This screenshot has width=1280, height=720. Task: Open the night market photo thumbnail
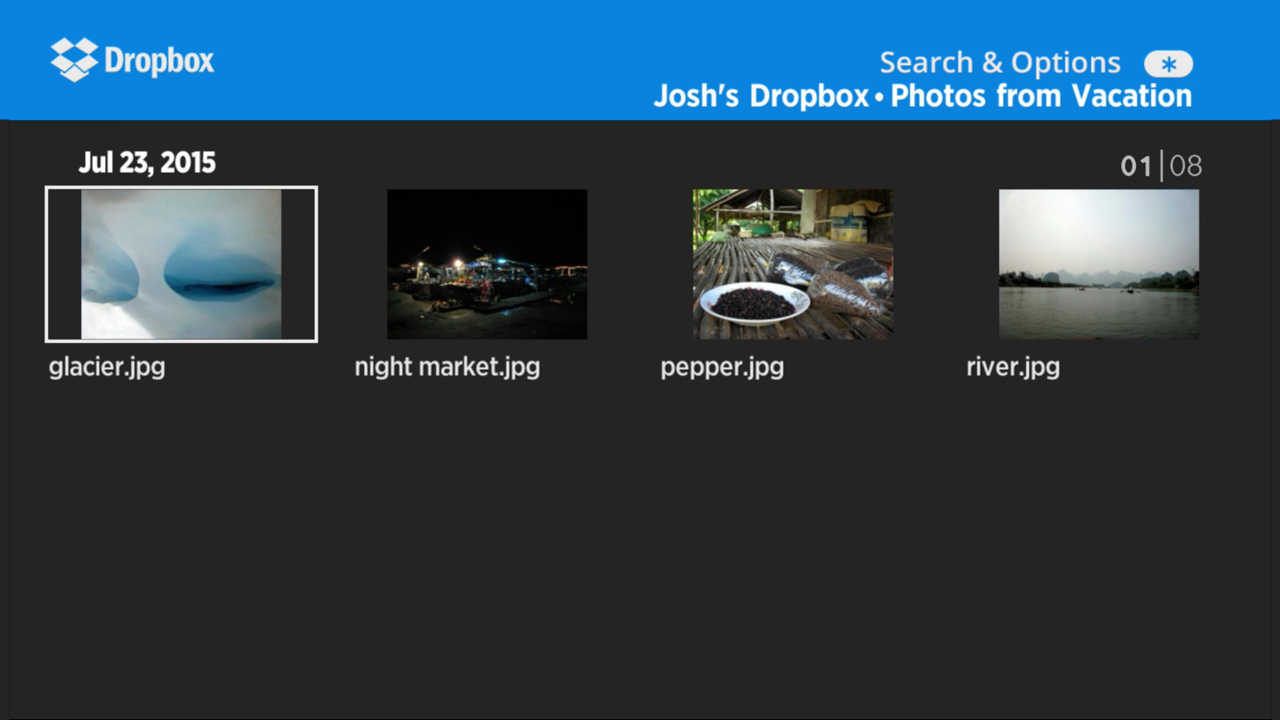click(x=487, y=264)
